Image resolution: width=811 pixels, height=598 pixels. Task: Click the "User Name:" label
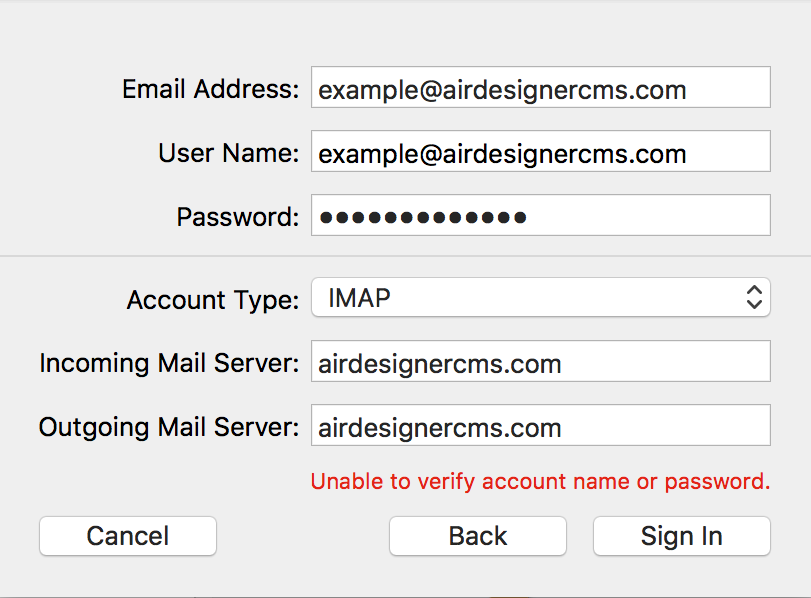228,153
